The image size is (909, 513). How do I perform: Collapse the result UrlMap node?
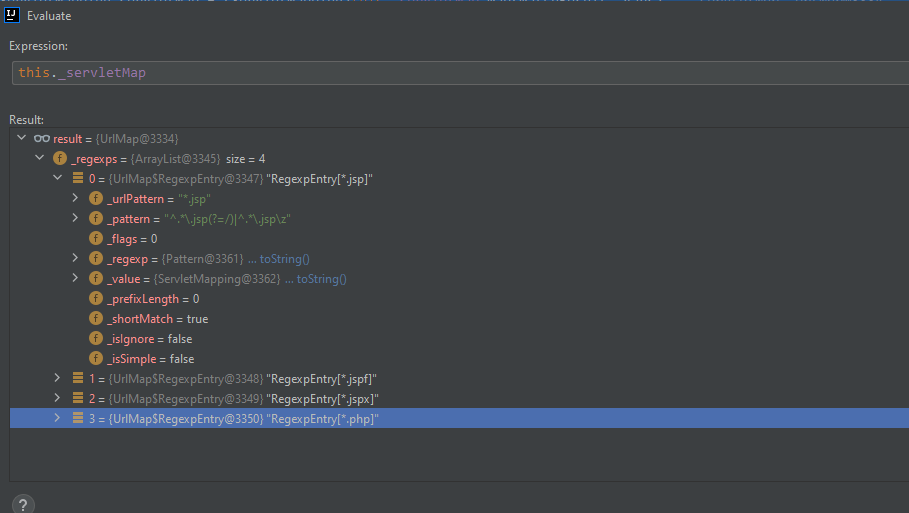coord(21,138)
